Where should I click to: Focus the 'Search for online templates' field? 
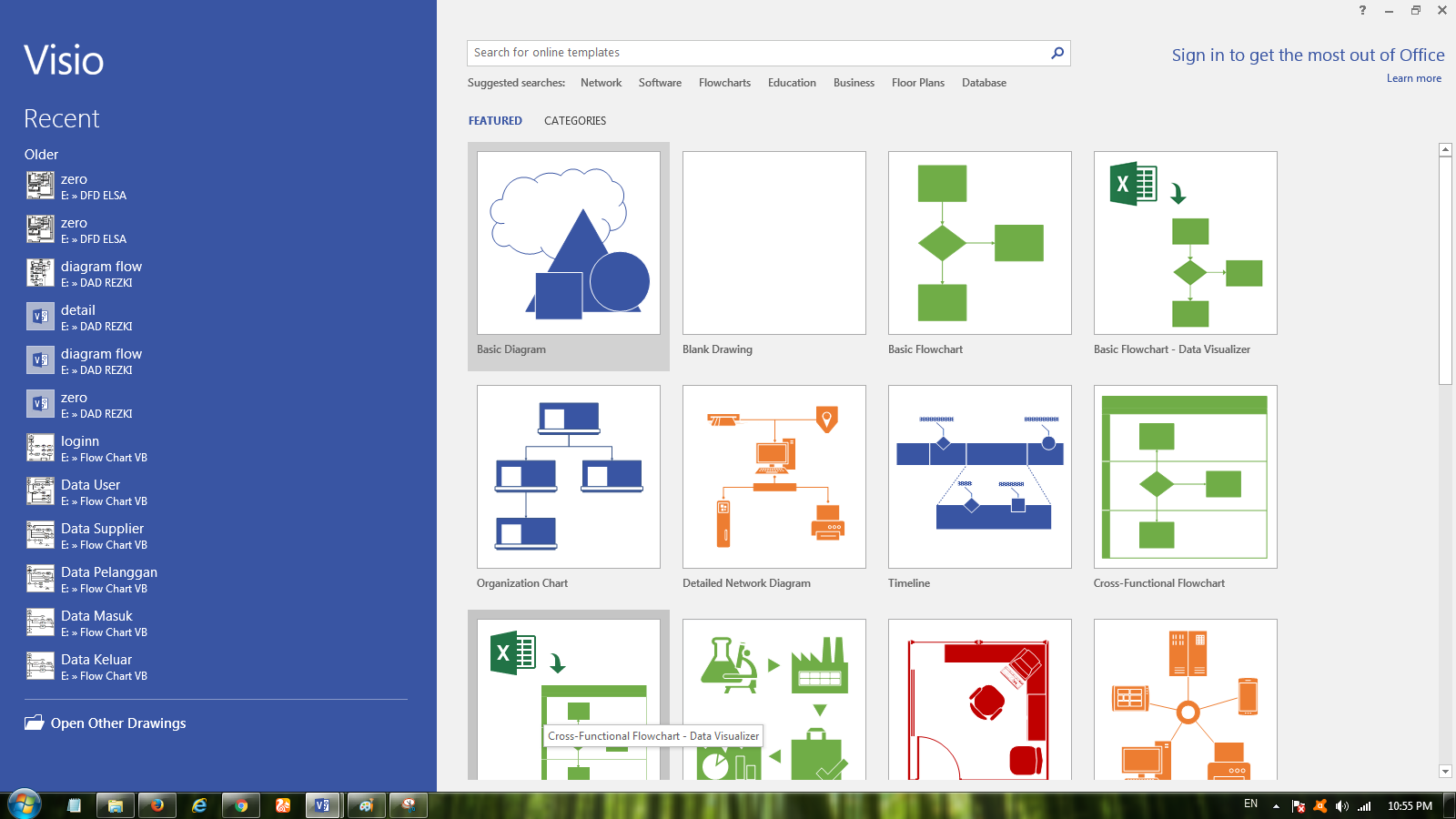[x=757, y=53]
